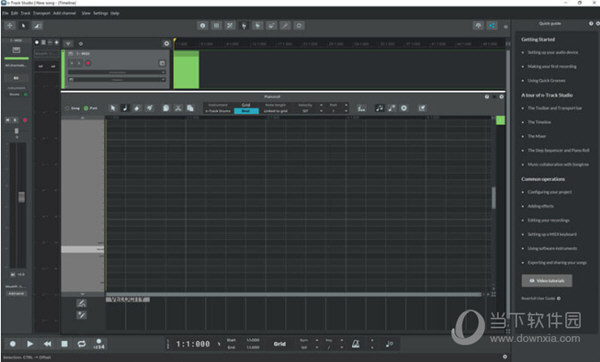600x362 pixels.
Task: Select the arrow selection tool in Pianoroll
Action: (112, 108)
